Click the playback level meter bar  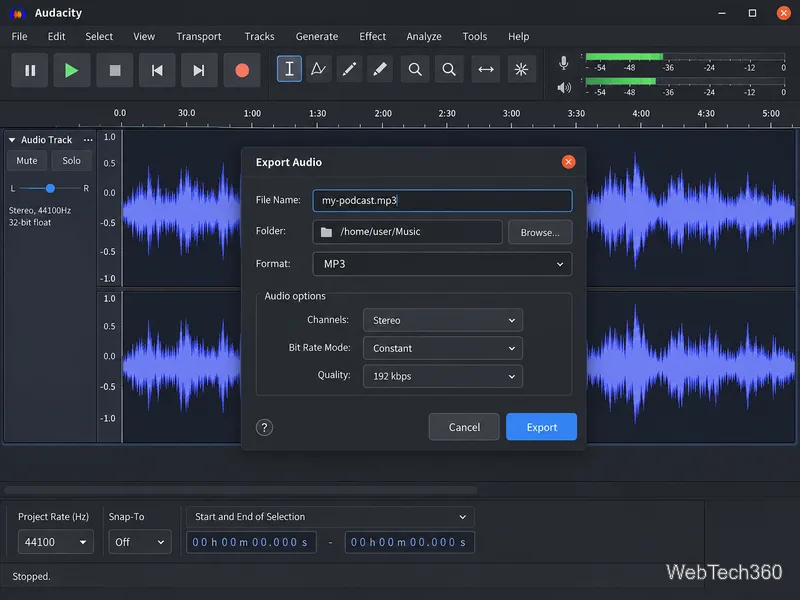(685, 81)
